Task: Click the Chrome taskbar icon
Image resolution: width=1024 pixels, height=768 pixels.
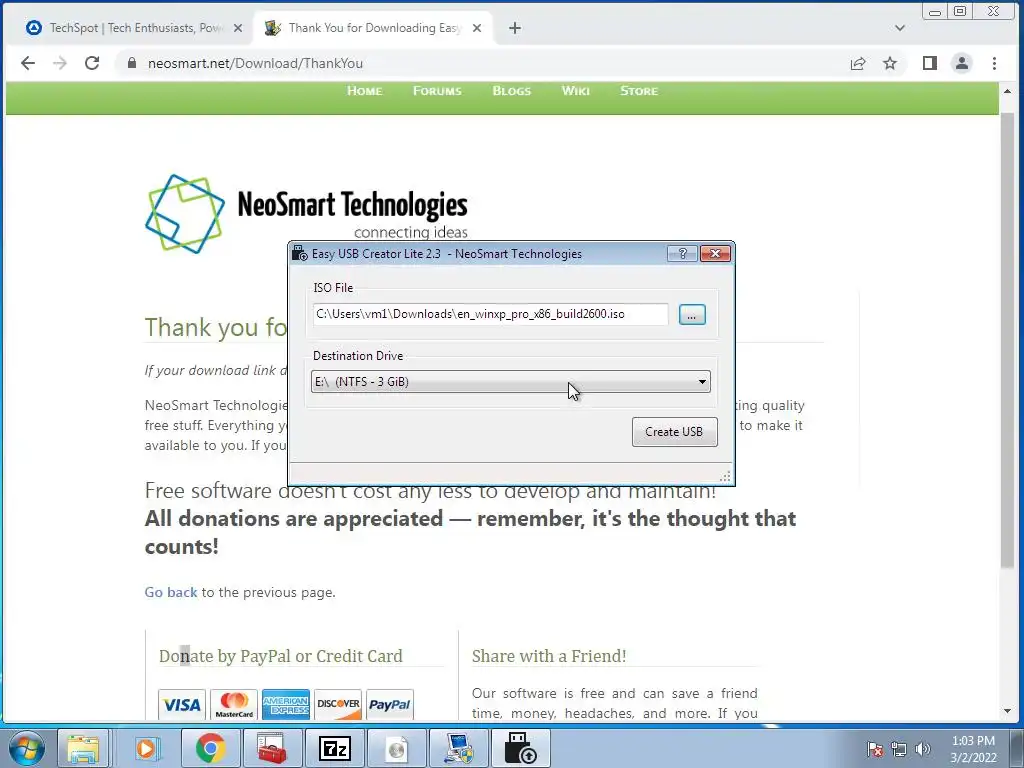Action: click(x=210, y=748)
